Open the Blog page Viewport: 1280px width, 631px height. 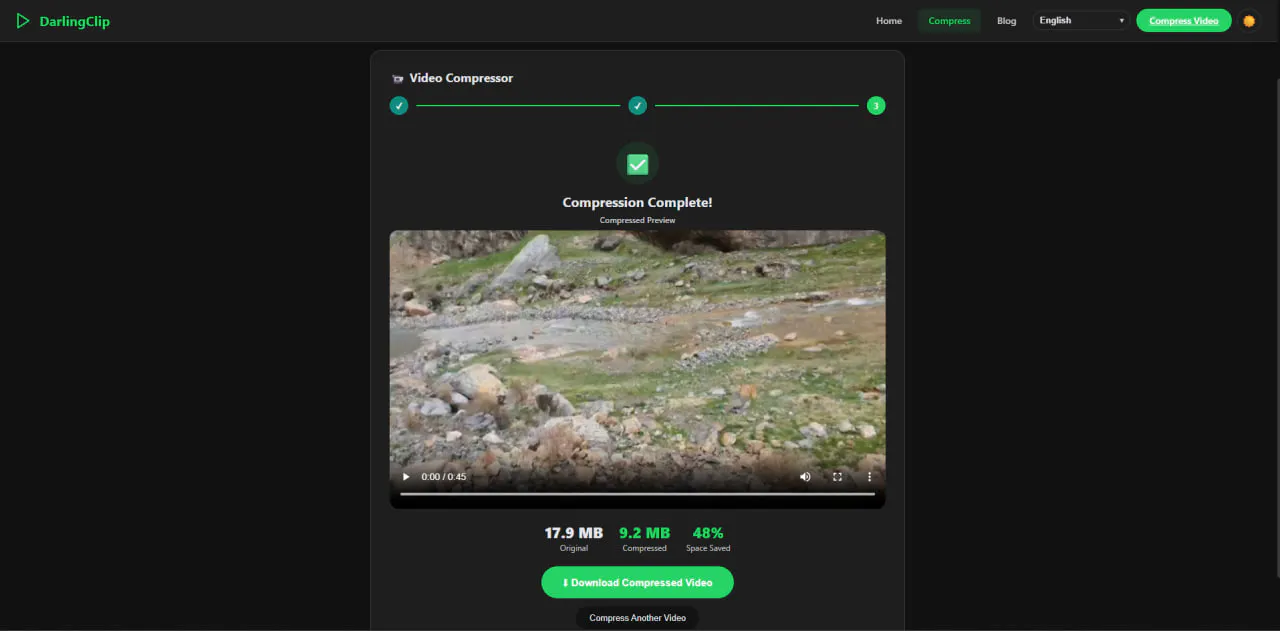[1006, 21]
